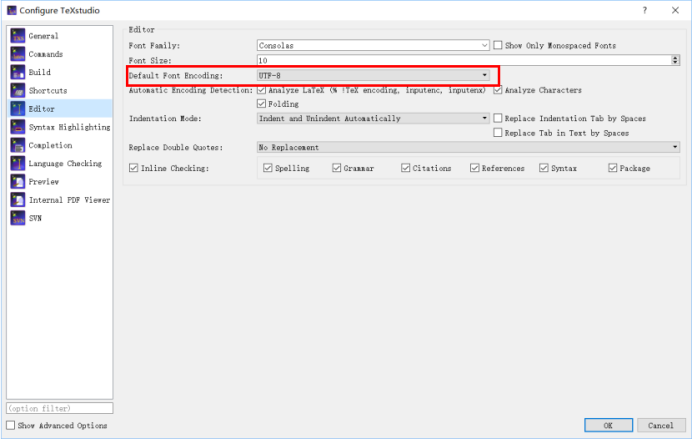692x439 pixels.
Task: Toggle Grammar inline checking
Action: [336, 168]
